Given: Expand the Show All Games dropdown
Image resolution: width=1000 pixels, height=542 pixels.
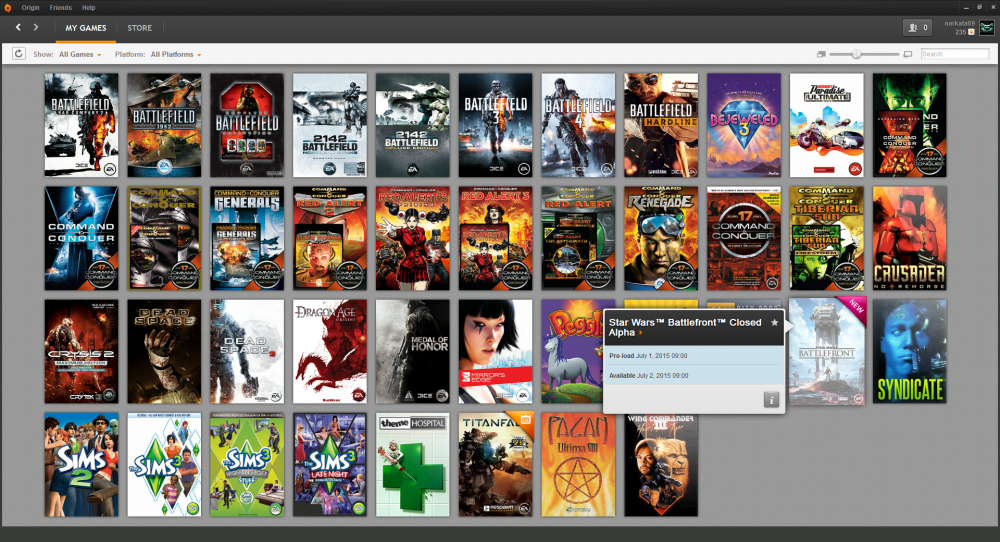Looking at the screenshot, I should pos(80,54).
